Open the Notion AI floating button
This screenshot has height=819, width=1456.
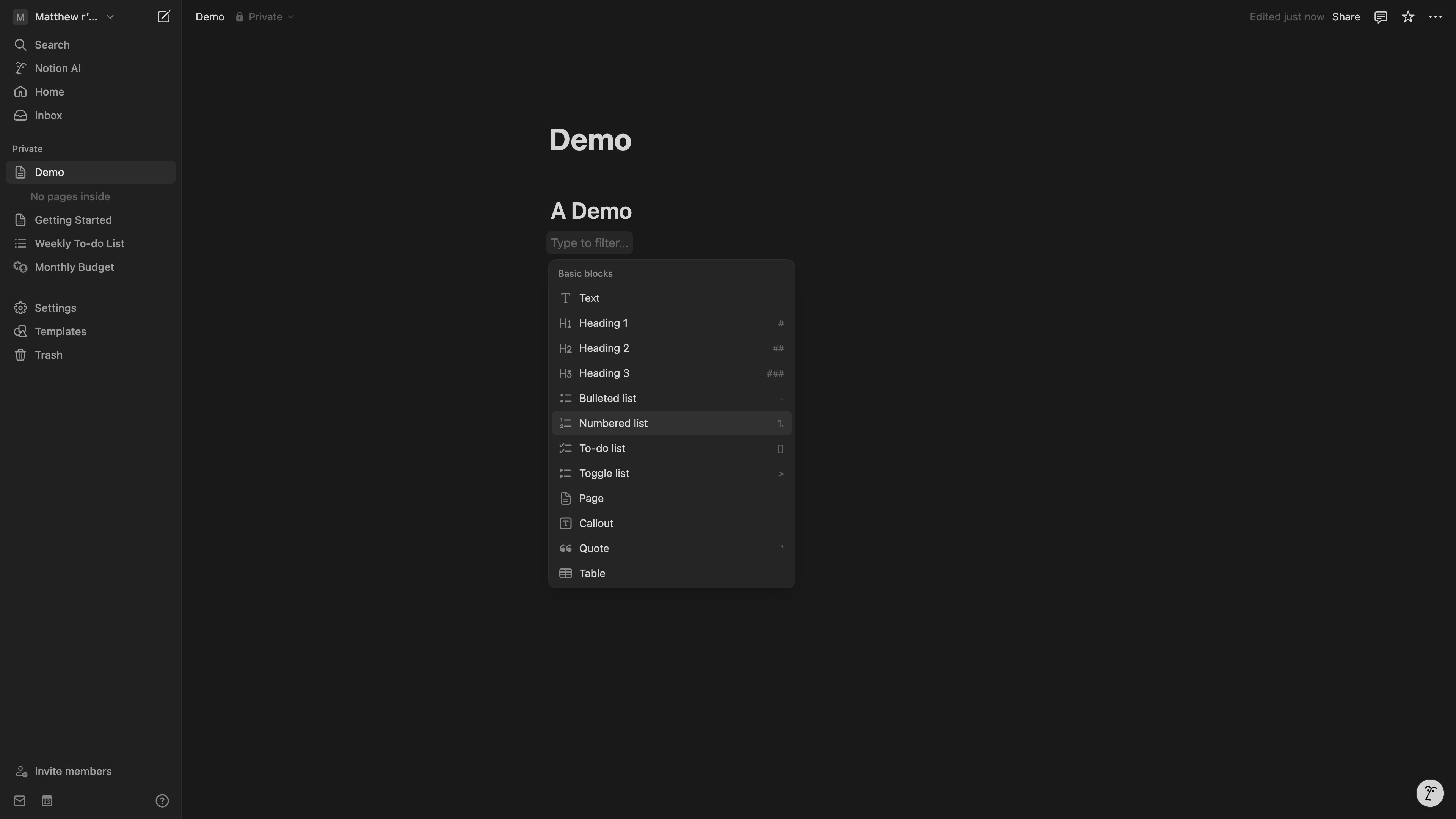click(1430, 793)
